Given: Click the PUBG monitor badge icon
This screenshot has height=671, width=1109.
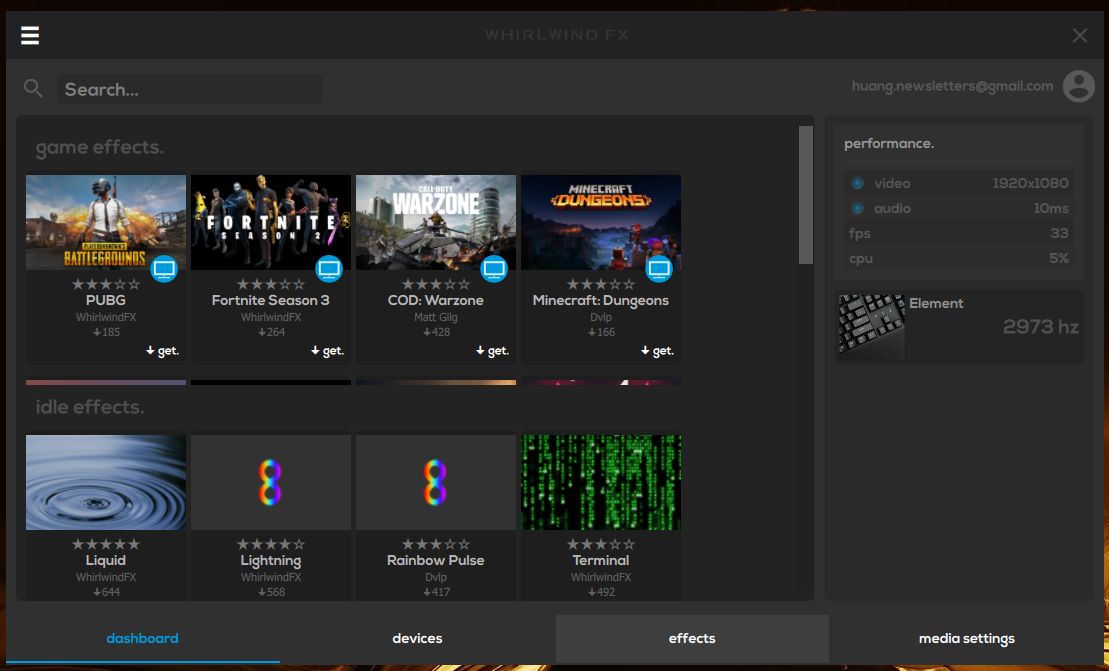Looking at the screenshot, I should [x=164, y=268].
